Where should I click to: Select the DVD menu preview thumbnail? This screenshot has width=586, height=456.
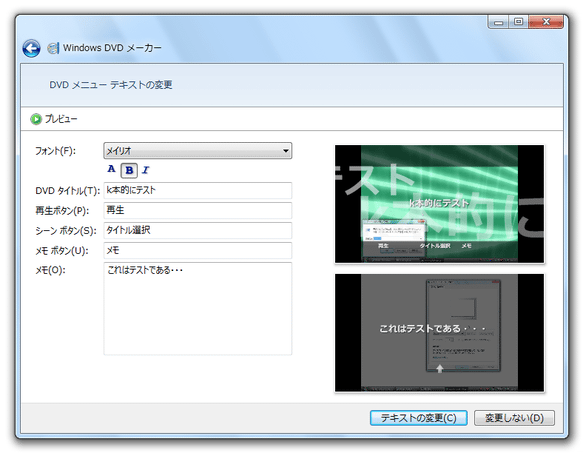point(440,204)
